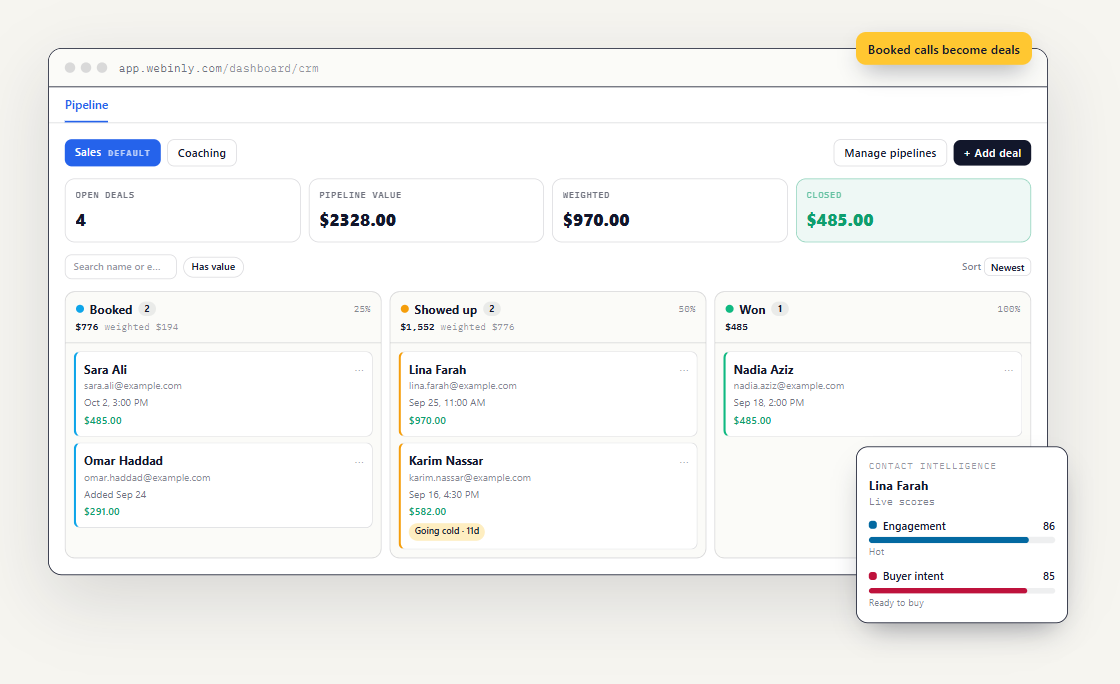Click the Showed up column count badge

[491, 309]
